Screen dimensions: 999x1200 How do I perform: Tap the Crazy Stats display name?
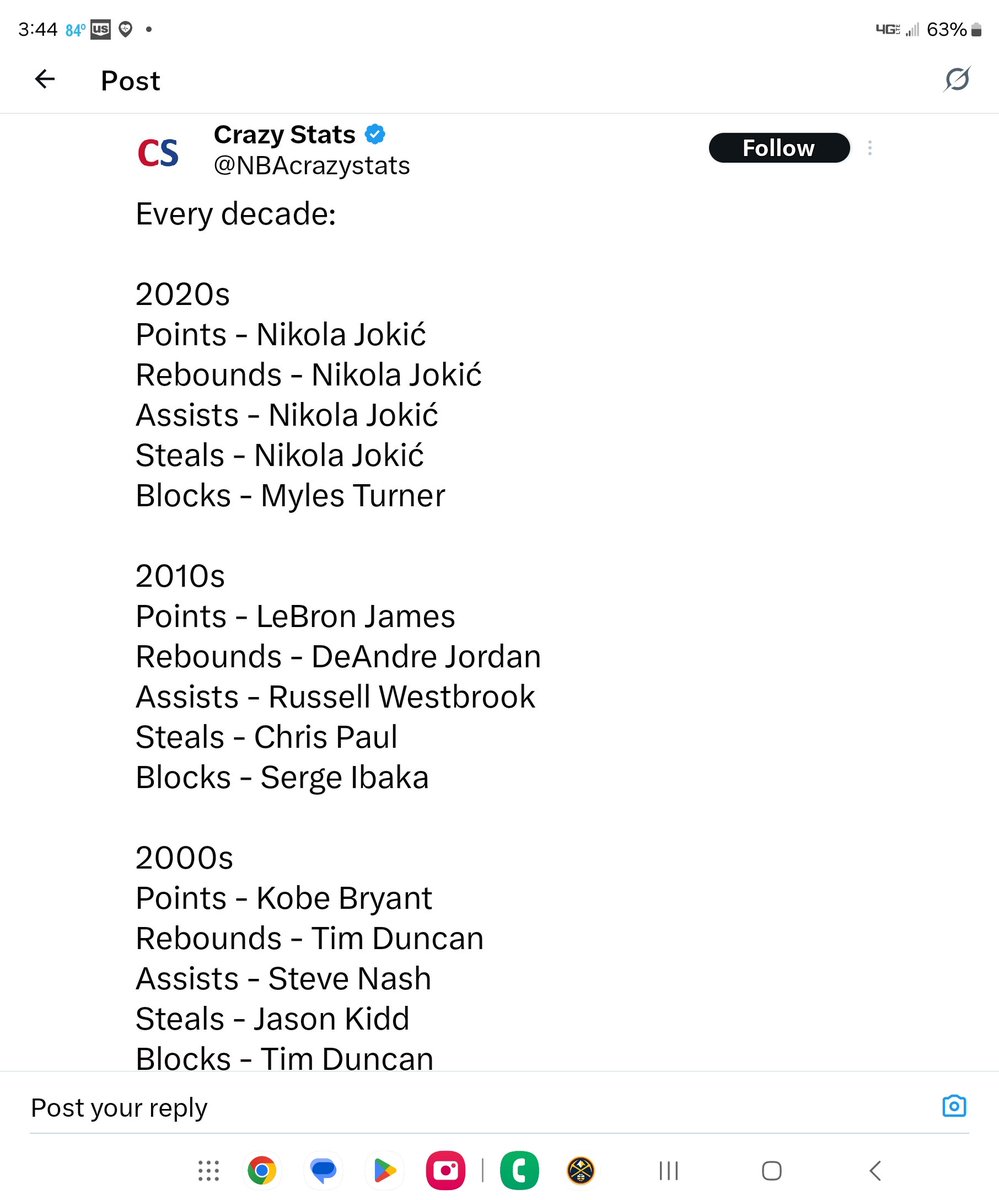point(284,134)
